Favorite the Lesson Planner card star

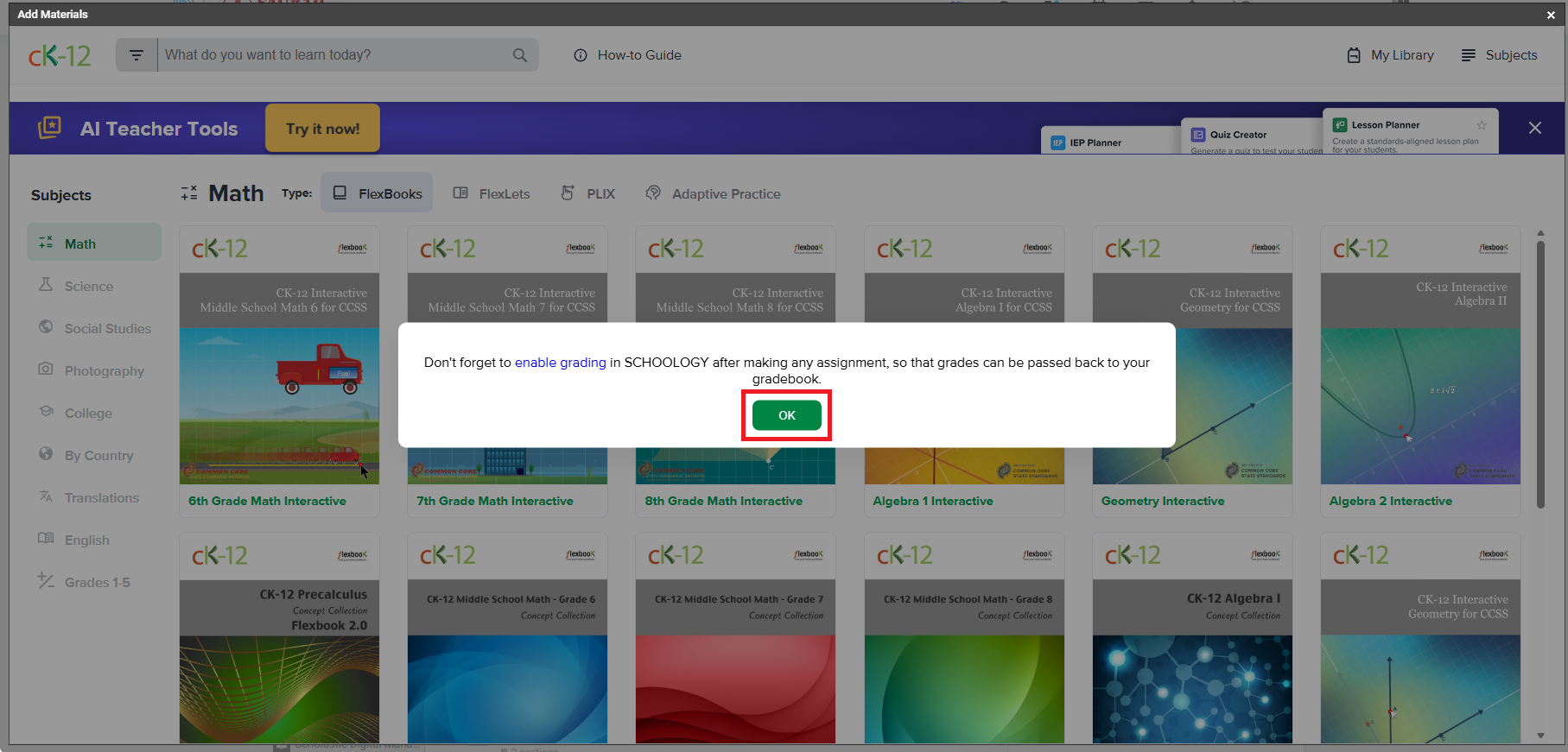click(x=1482, y=125)
